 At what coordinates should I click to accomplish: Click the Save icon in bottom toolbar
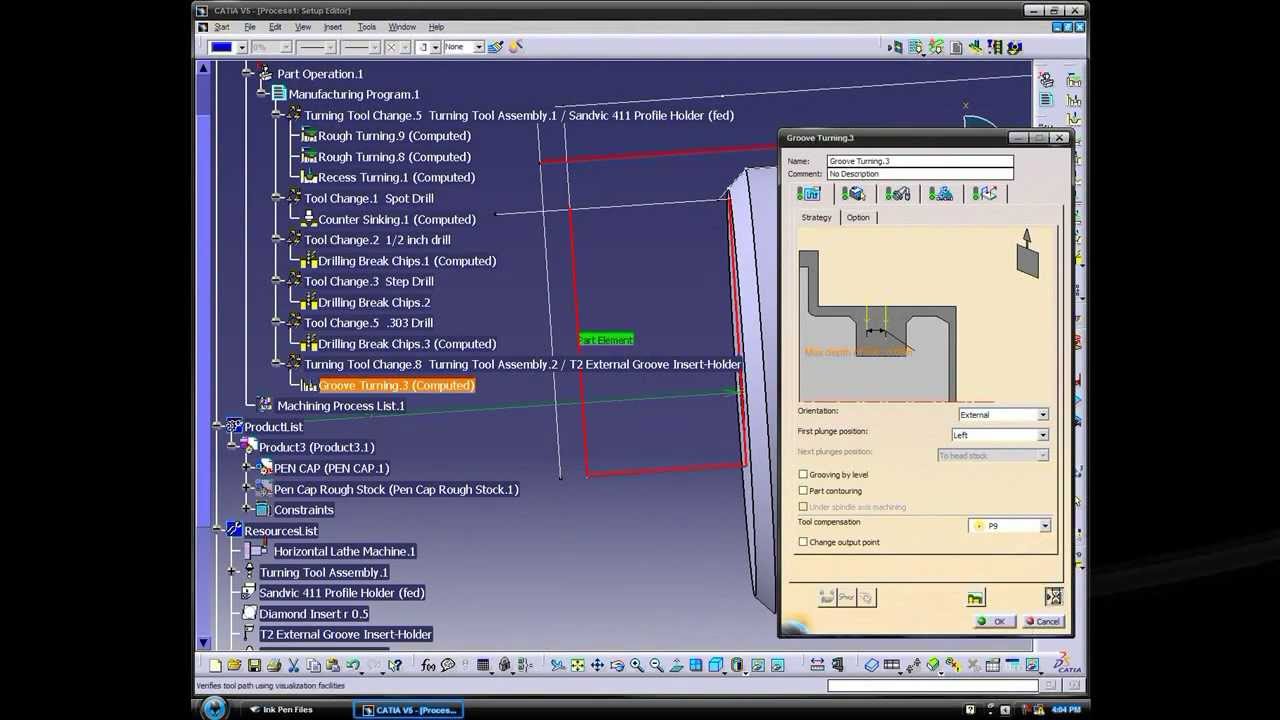pyautogui.click(x=254, y=665)
